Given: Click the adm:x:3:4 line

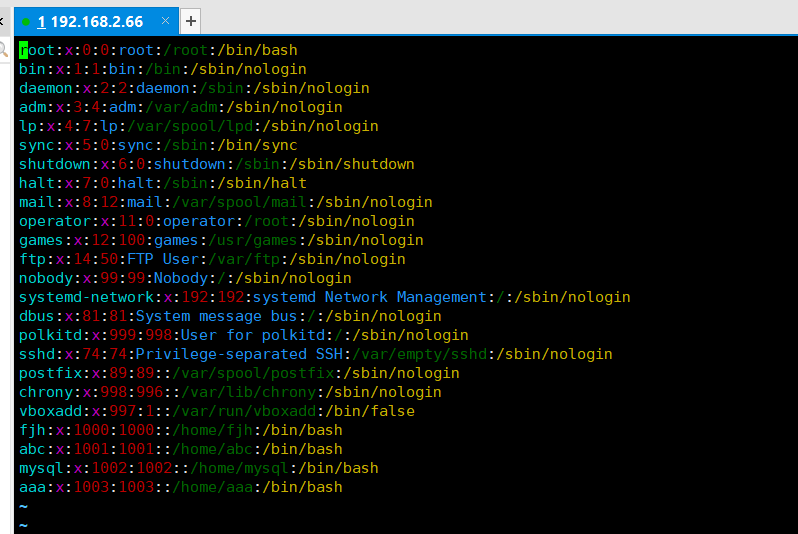Looking at the screenshot, I should [x=181, y=107].
